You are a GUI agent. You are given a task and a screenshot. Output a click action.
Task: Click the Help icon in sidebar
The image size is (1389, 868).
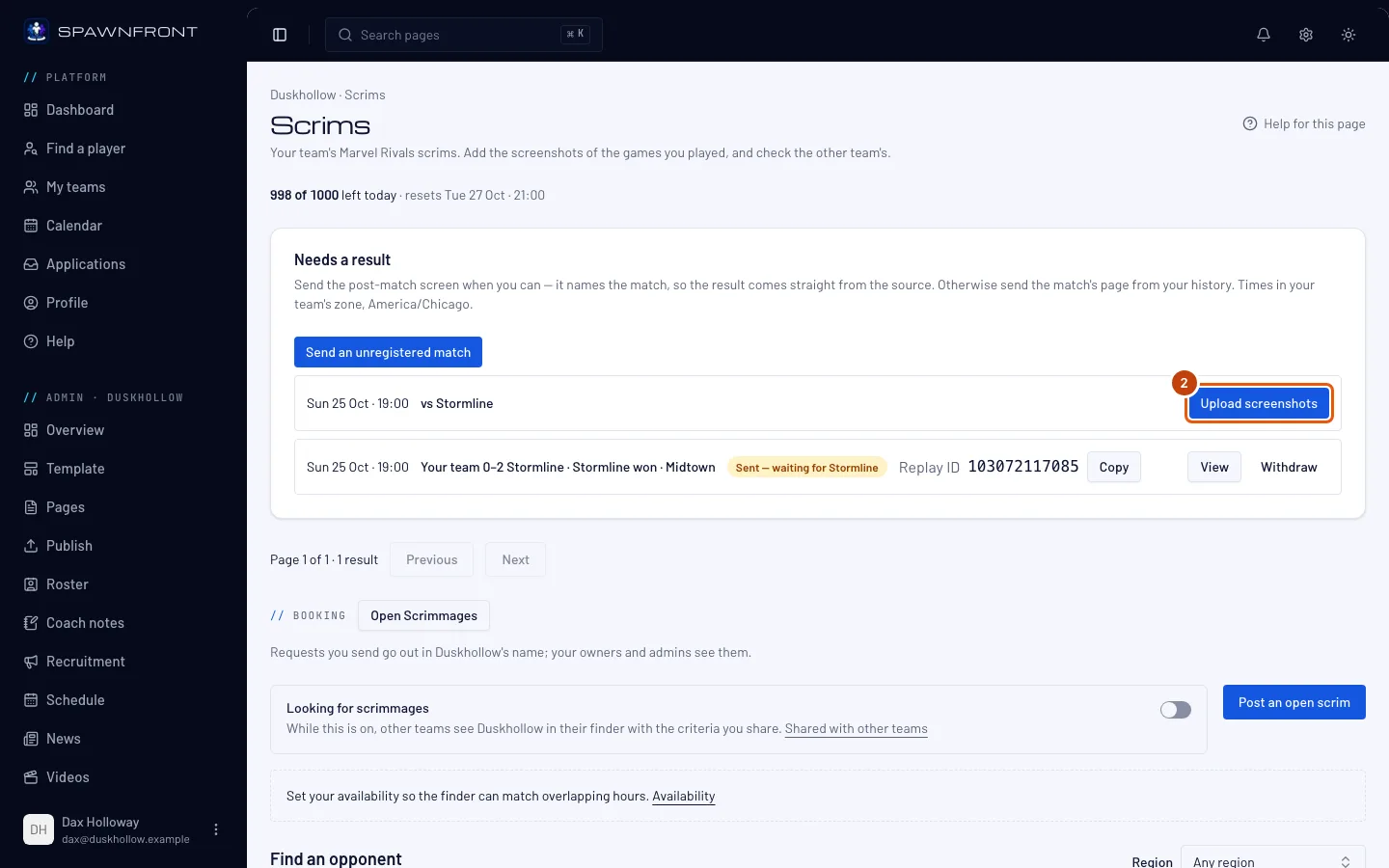(x=31, y=341)
